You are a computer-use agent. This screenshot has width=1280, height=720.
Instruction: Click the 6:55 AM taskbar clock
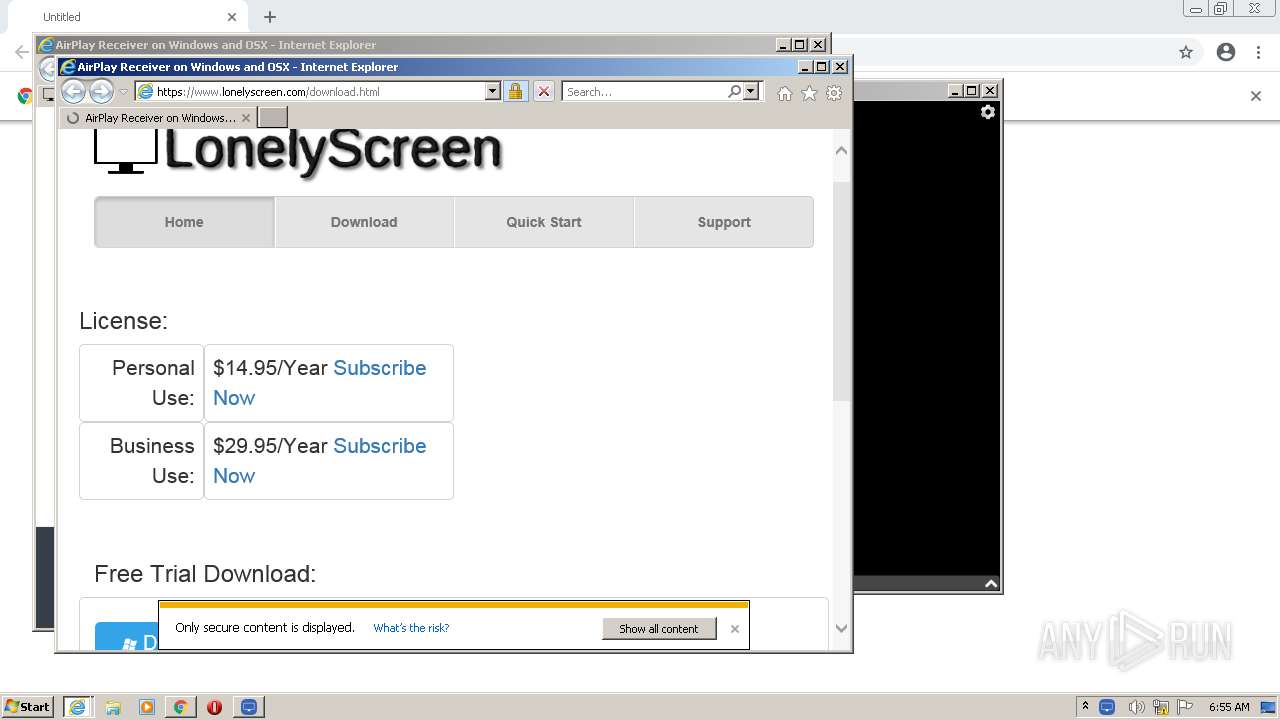[1229, 707]
